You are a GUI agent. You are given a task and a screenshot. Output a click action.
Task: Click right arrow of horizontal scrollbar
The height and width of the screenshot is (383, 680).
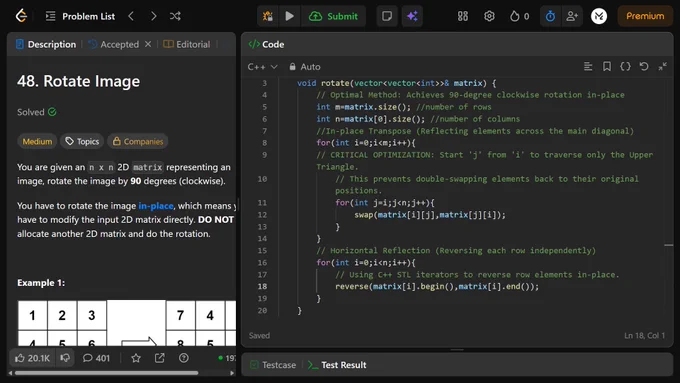point(232,373)
